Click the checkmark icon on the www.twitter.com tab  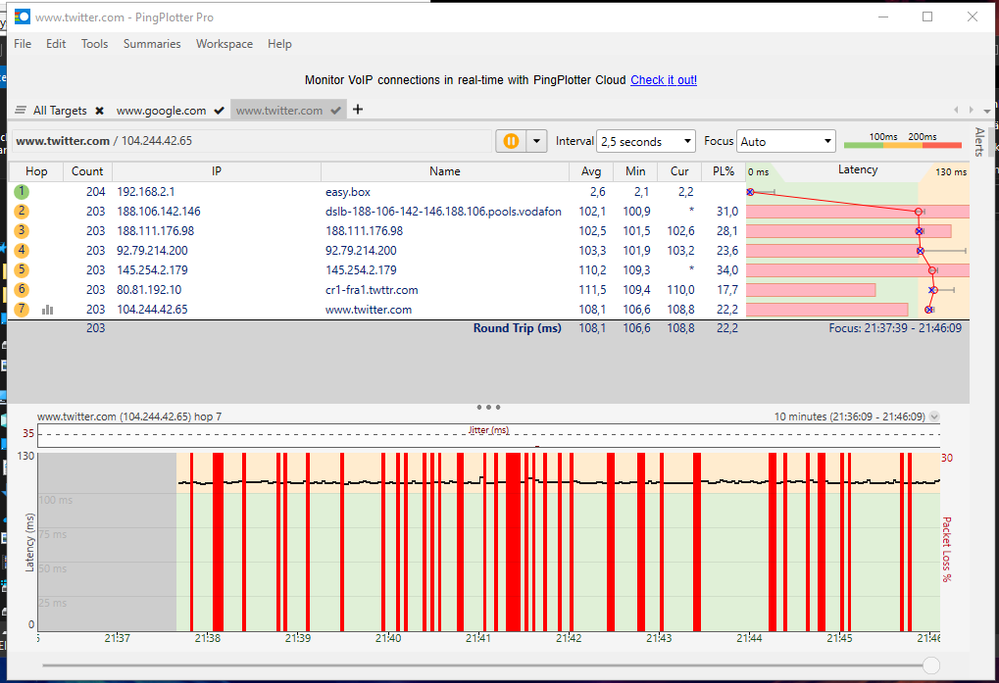point(336,110)
